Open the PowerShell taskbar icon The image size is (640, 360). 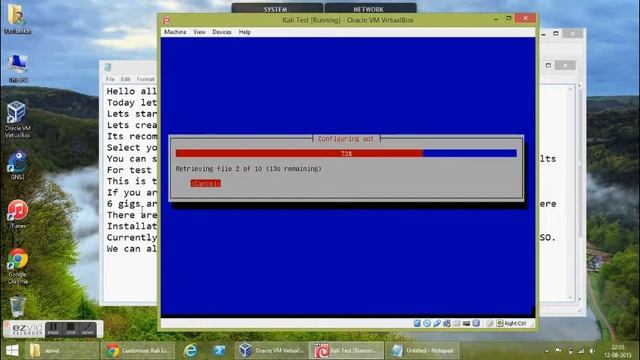coord(219,351)
